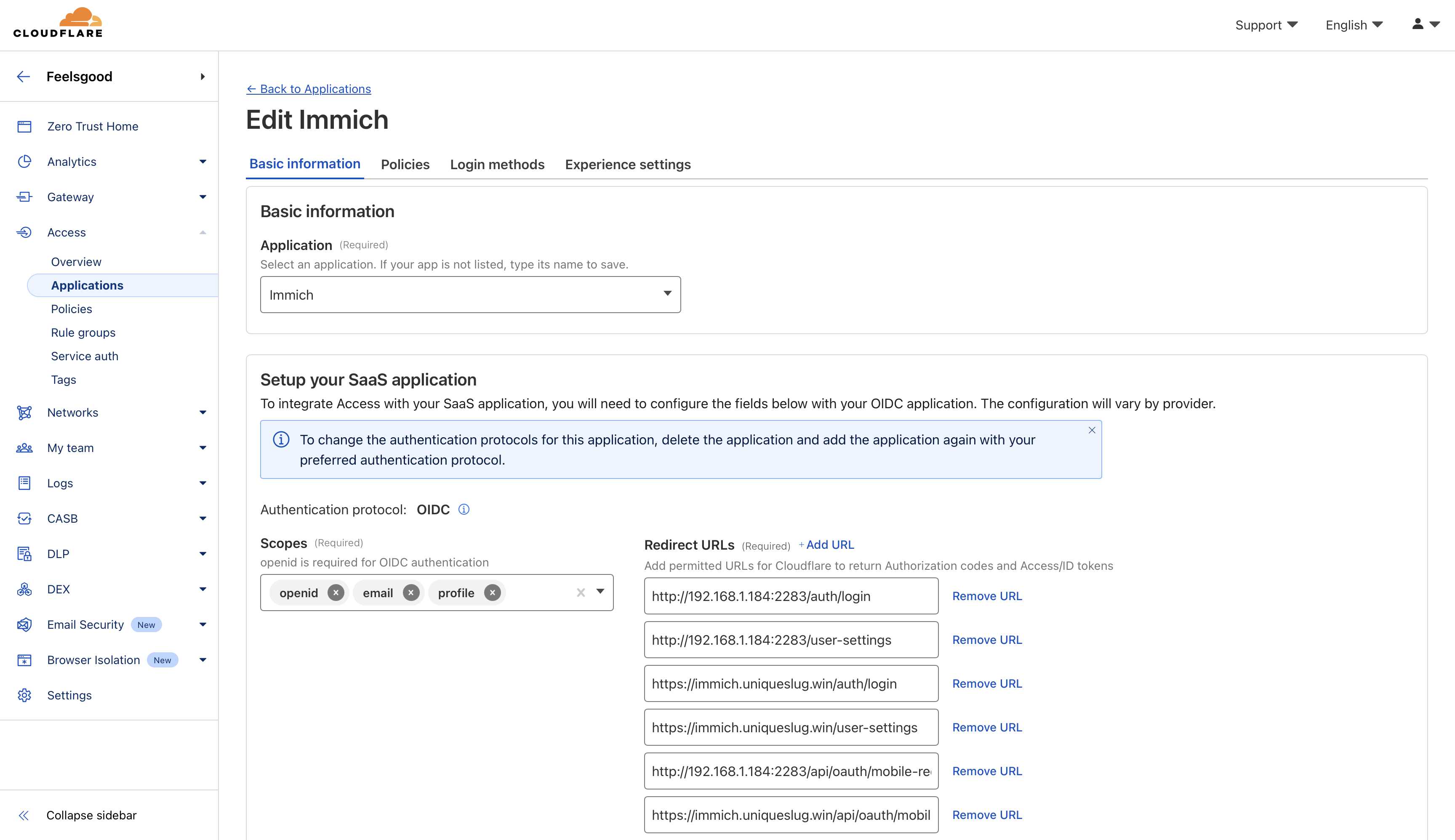Image resolution: width=1455 pixels, height=840 pixels.
Task: Remove the immich.uniqueslug.win api/oauth URL
Action: tap(987, 815)
